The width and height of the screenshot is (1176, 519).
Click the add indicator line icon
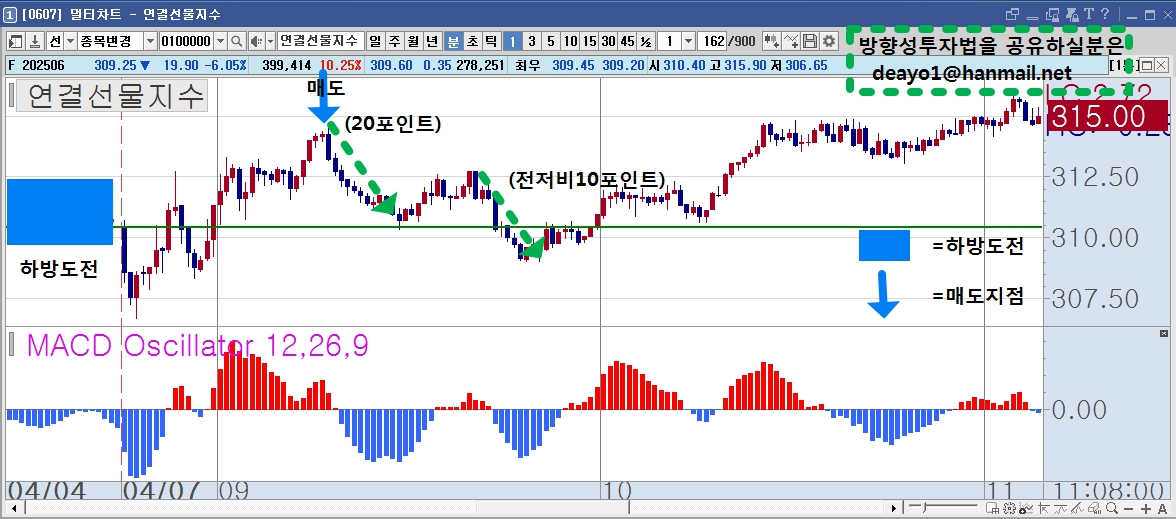pyautogui.click(x=790, y=40)
